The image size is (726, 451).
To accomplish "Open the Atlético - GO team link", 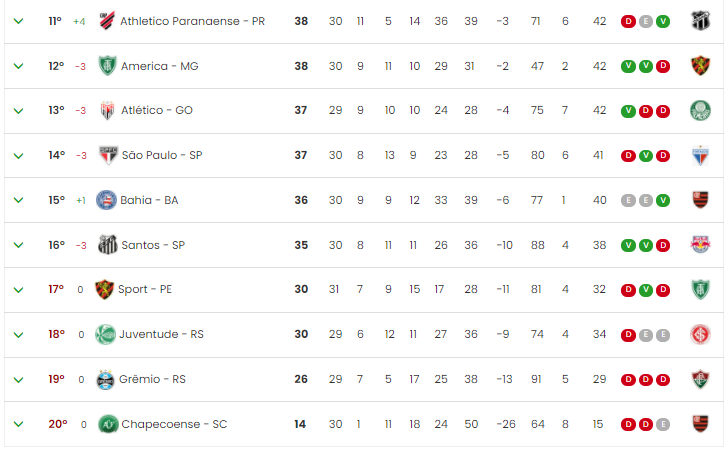I will pos(156,110).
